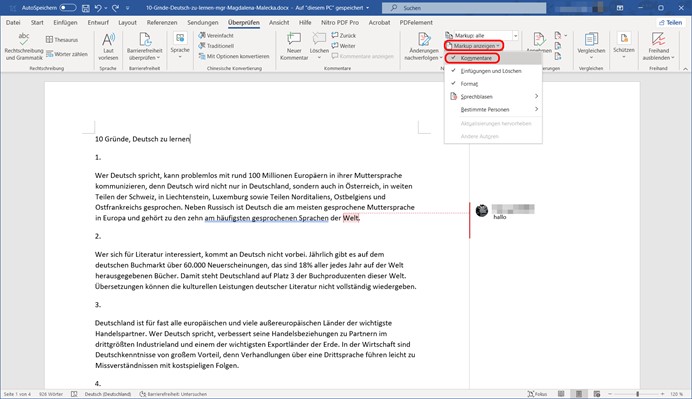The width and height of the screenshot is (692, 399).
Task: Click the Änderungen nachverfolgen icon
Action: pos(424,39)
